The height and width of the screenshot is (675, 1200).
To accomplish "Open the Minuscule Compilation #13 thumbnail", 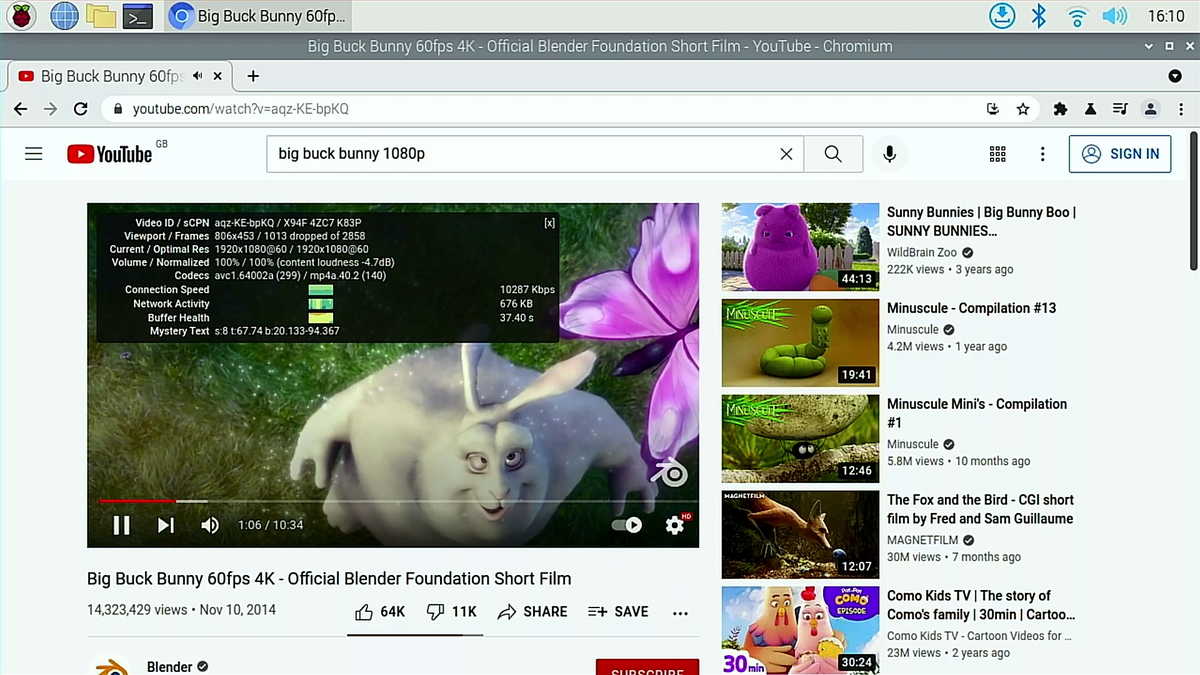I will 800,343.
